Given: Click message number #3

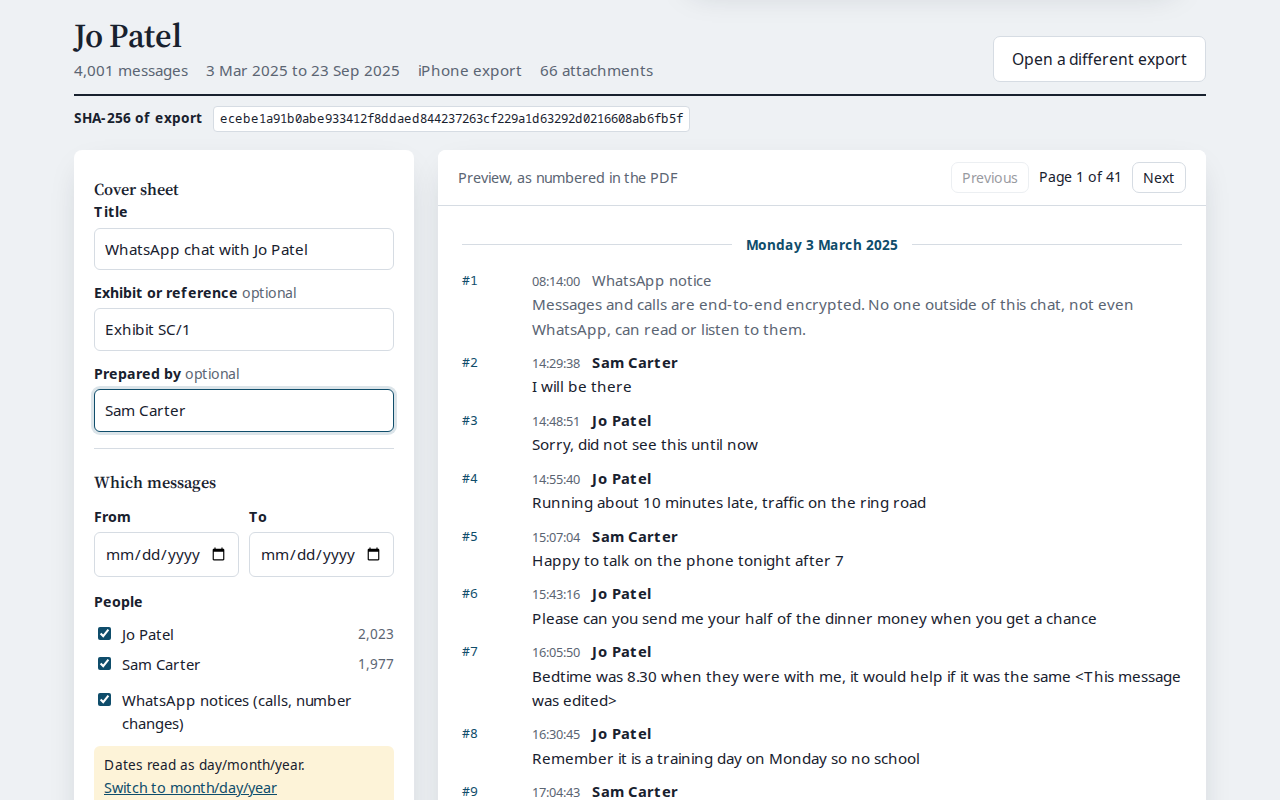Looking at the screenshot, I should coord(470,421).
